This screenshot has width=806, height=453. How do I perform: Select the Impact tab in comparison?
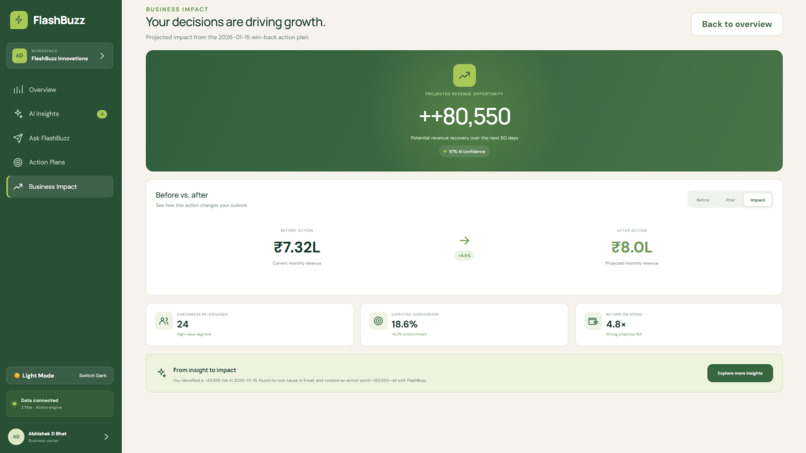[x=757, y=200]
